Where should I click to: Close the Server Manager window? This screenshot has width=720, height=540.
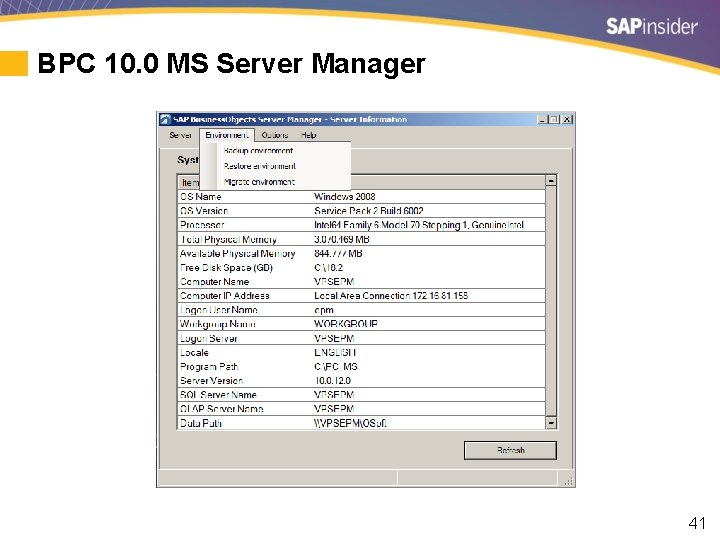point(567,119)
